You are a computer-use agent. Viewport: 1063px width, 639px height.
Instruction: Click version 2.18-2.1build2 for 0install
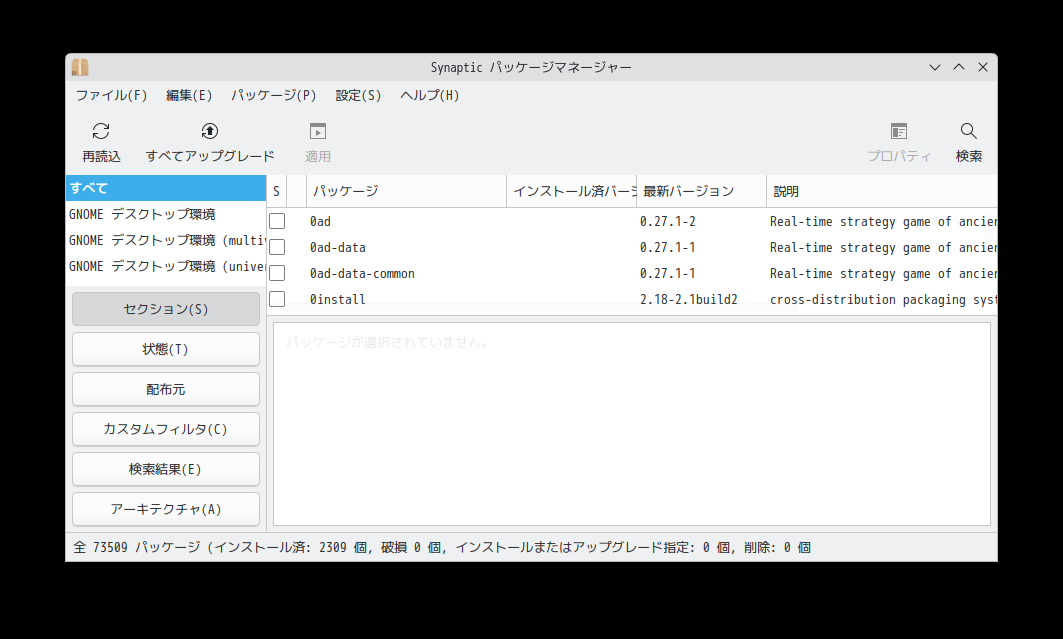(689, 299)
